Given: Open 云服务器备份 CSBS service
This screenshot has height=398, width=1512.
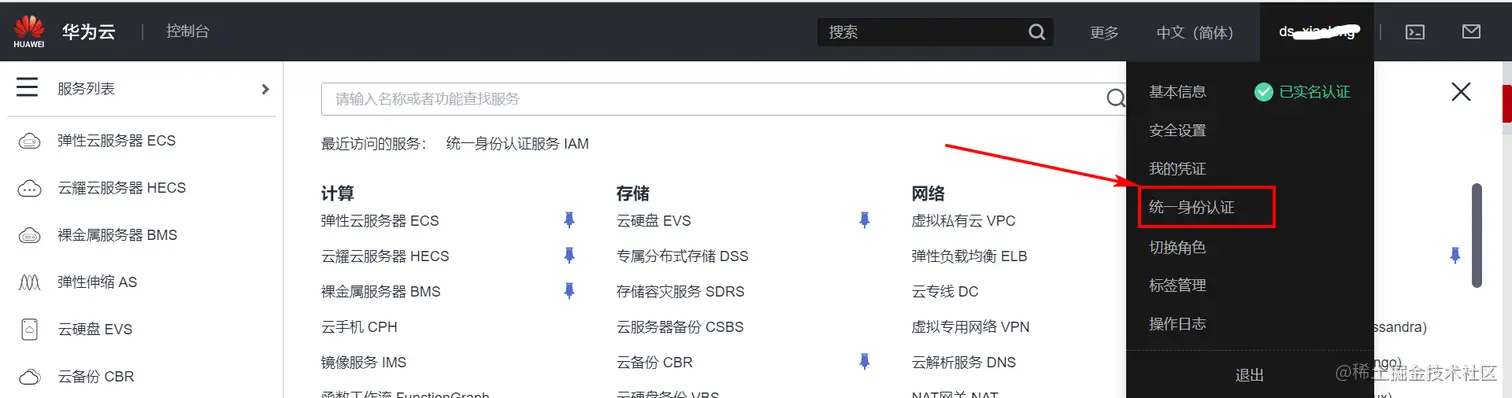Looking at the screenshot, I should pos(680,327).
